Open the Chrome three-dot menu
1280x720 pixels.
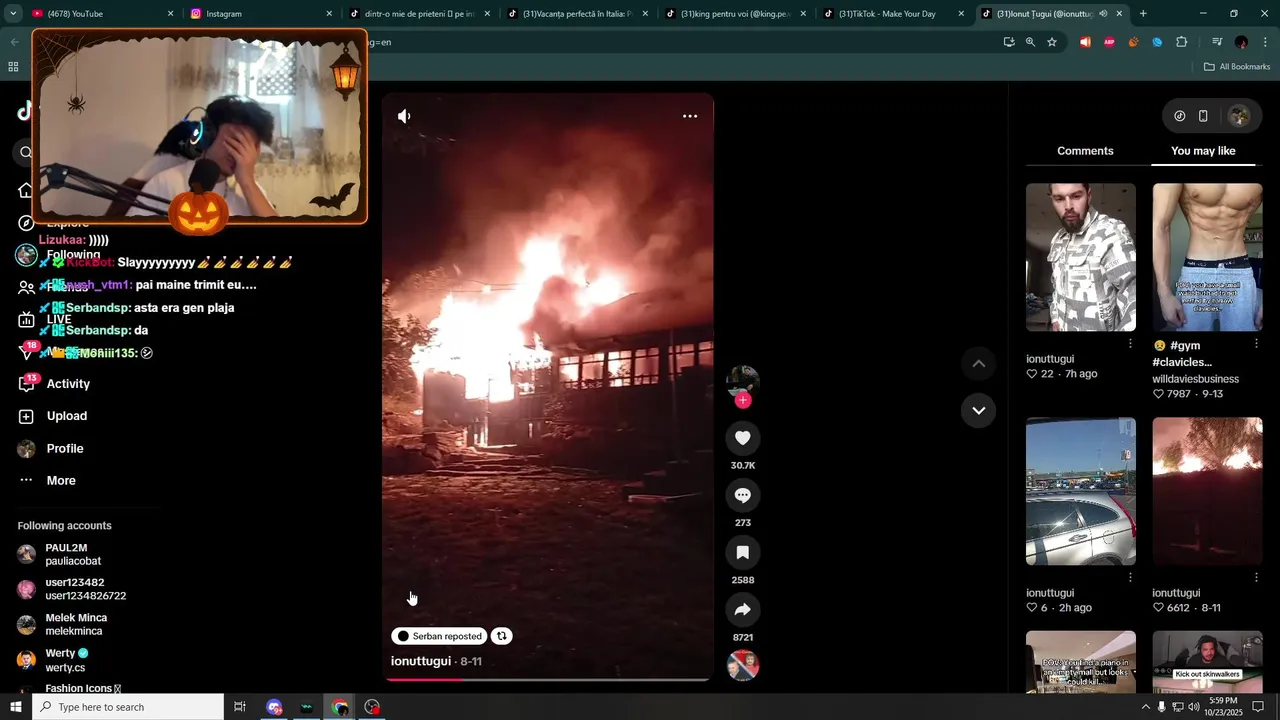pyautogui.click(x=1265, y=42)
